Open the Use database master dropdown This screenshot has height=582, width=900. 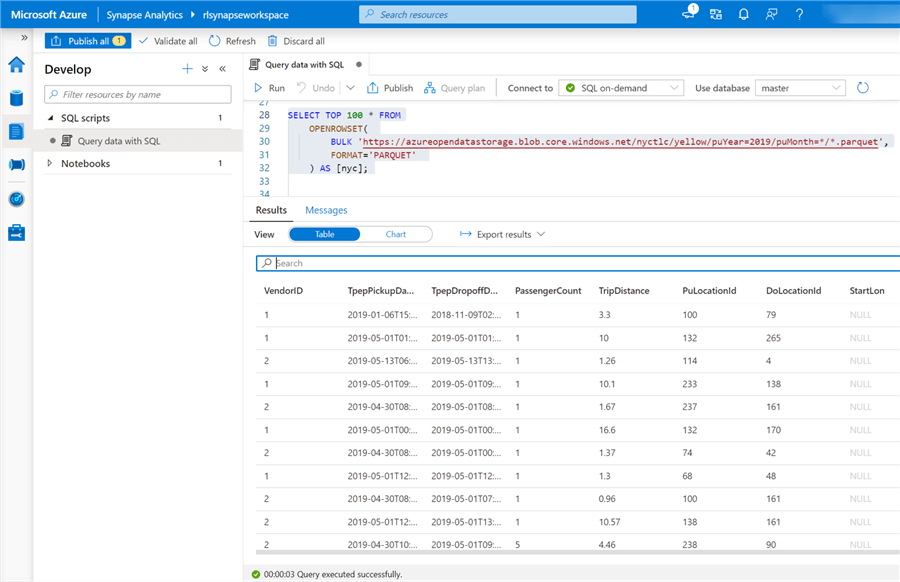[x=800, y=88]
